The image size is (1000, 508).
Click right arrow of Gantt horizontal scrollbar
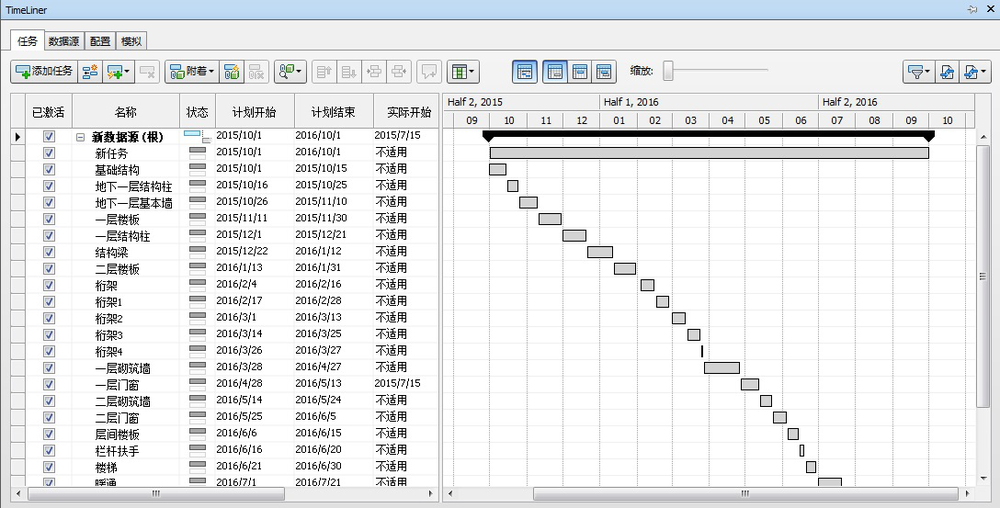pos(967,494)
